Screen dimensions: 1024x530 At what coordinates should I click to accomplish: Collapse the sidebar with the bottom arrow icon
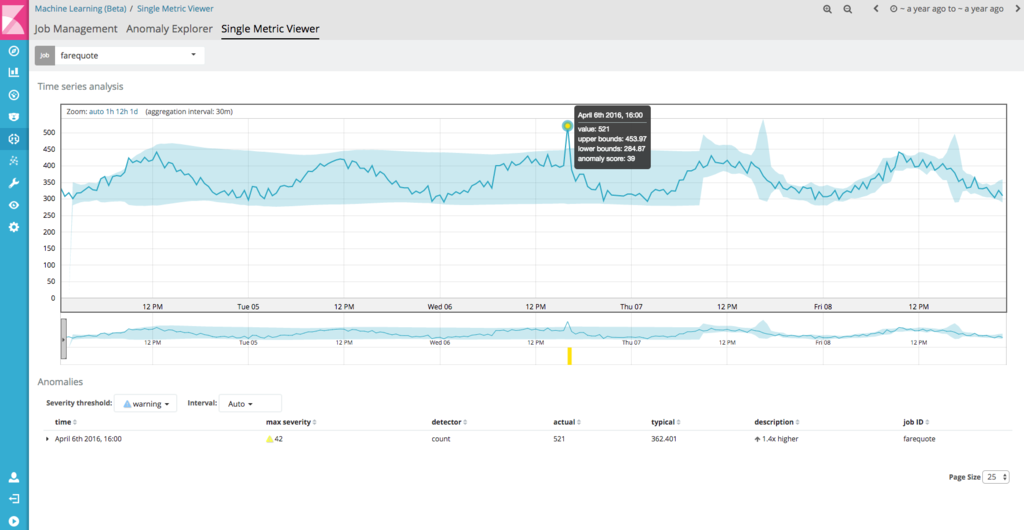click(x=14, y=521)
